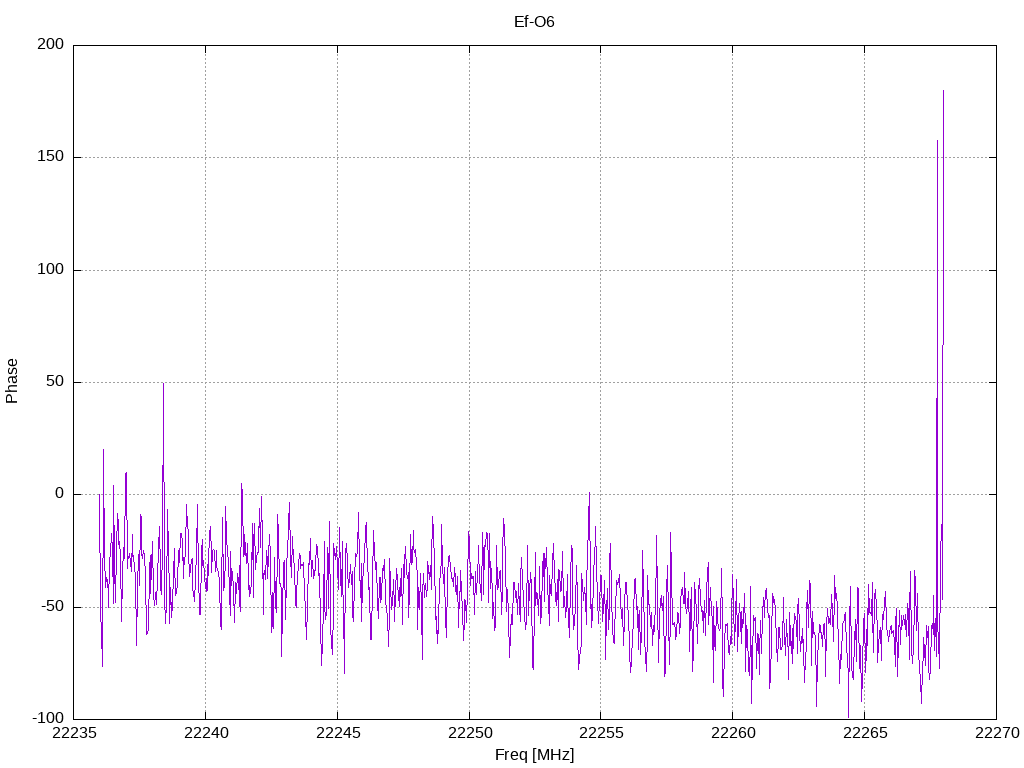Select the 22240 x-axis tick label

206,735
